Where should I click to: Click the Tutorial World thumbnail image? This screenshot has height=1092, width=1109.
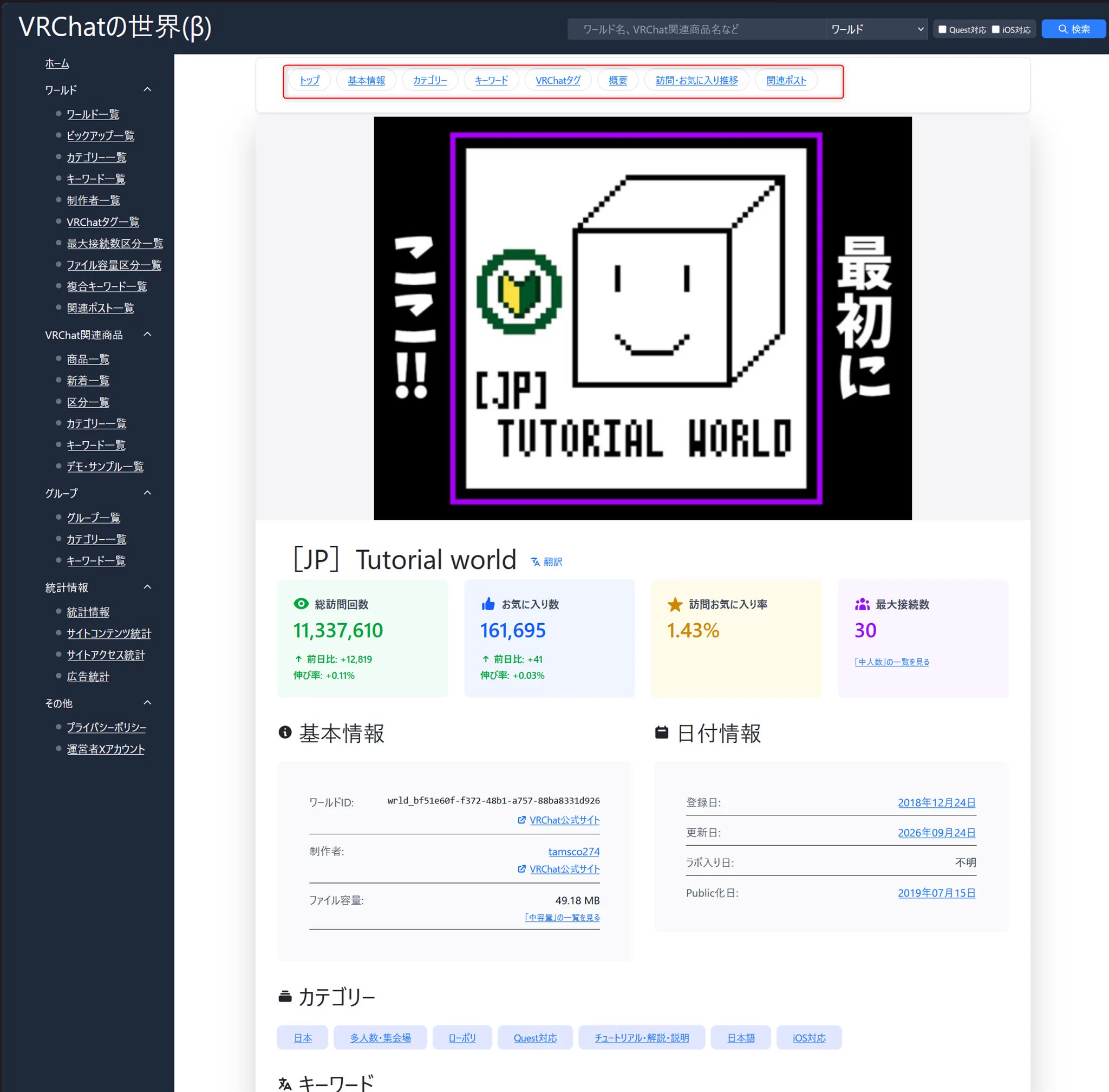(643, 318)
